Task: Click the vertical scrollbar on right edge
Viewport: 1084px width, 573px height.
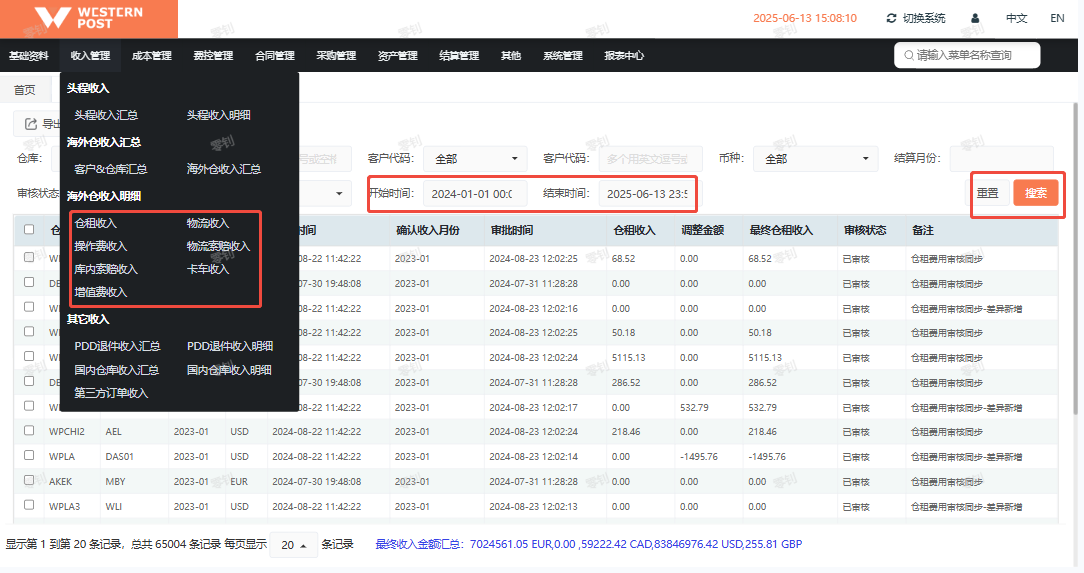Action: (1075, 259)
